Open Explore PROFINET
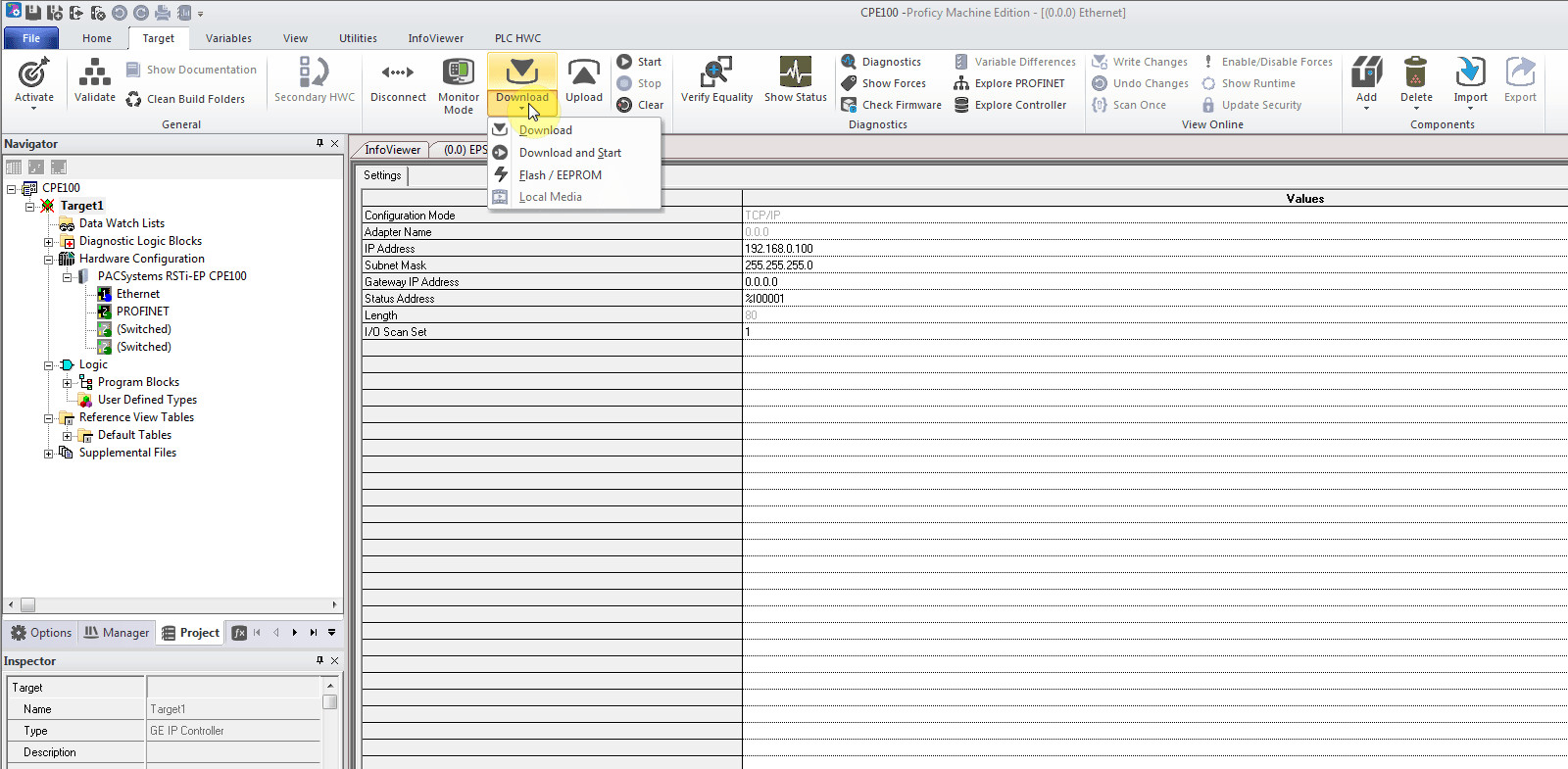The height and width of the screenshot is (769, 1568). [x=1009, y=83]
